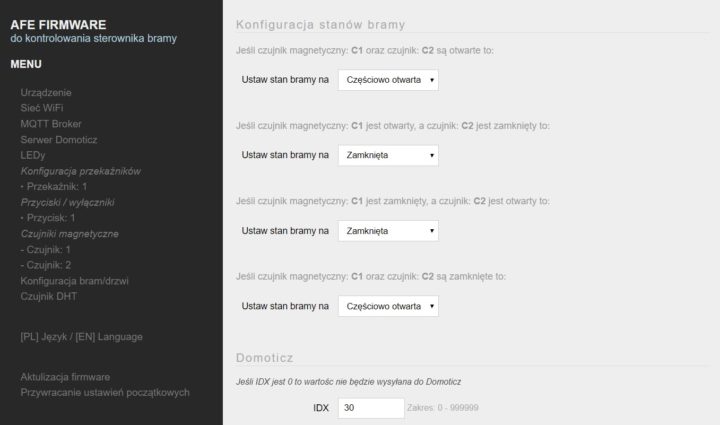Screen dimensions: 720x425
Task: Open Konfiguracja bram/drzwi page
Action: [74, 281]
